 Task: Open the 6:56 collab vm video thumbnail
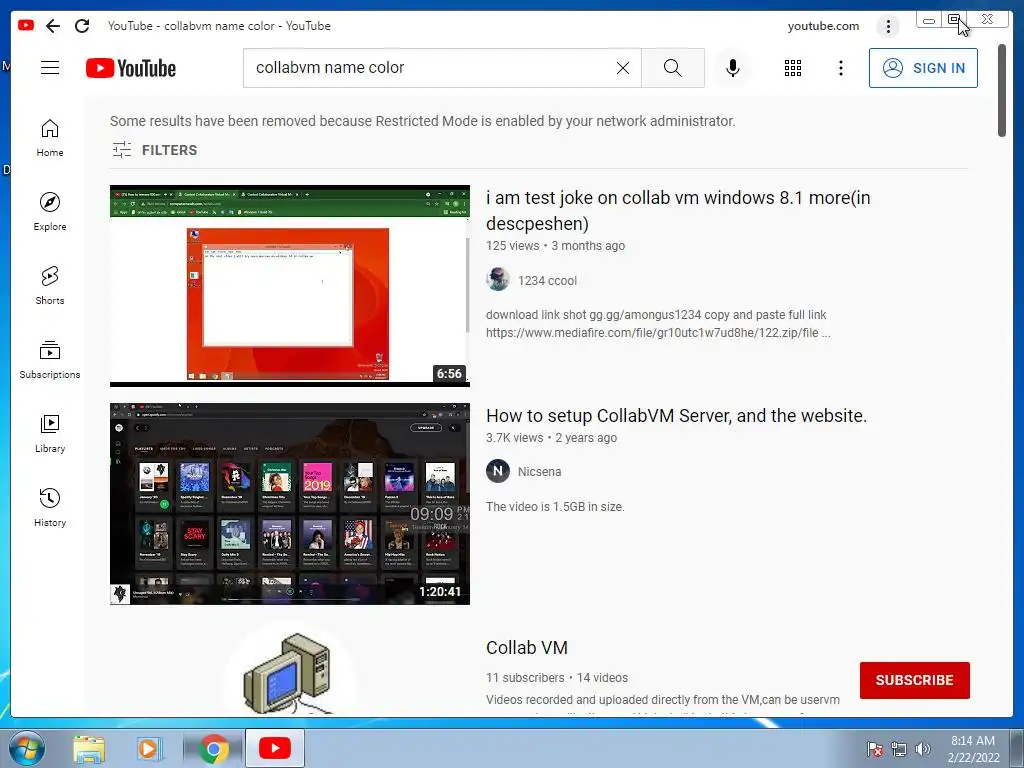click(x=290, y=286)
